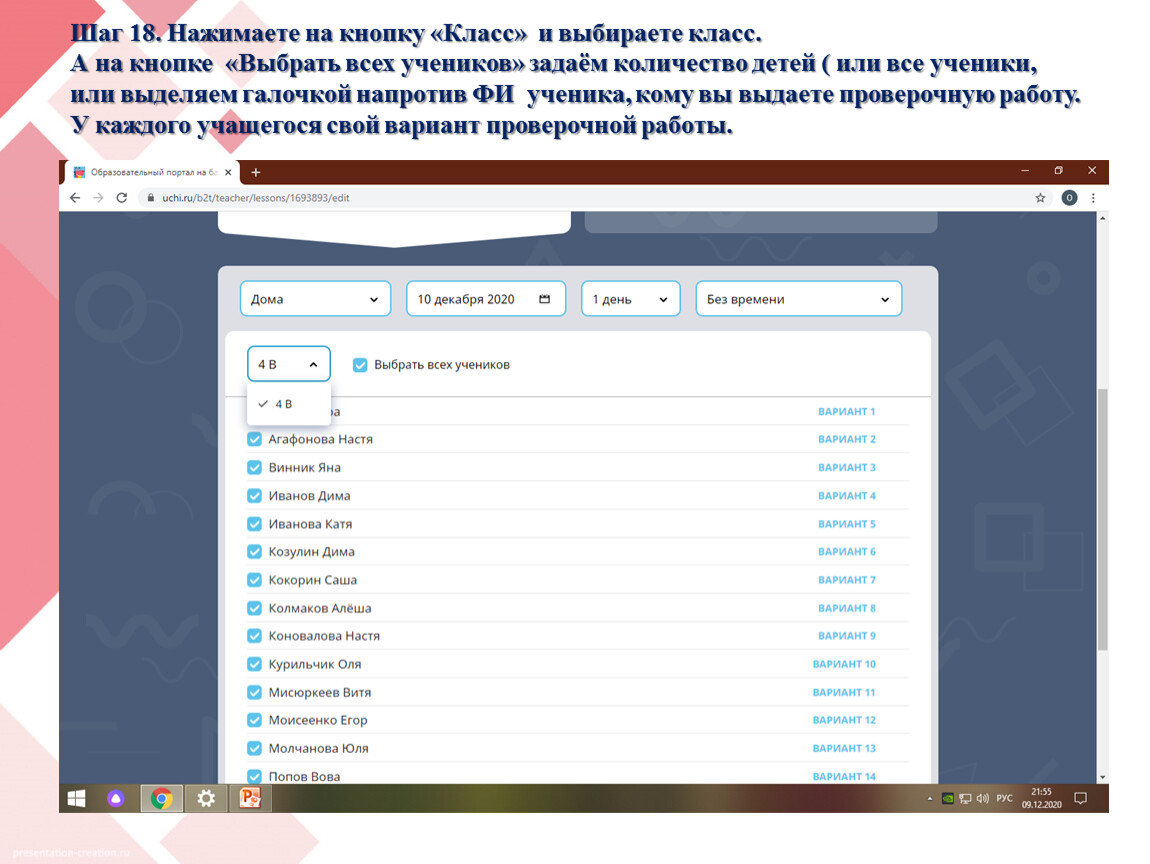Open PowerPoint from the taskbar

pos(249,798)
